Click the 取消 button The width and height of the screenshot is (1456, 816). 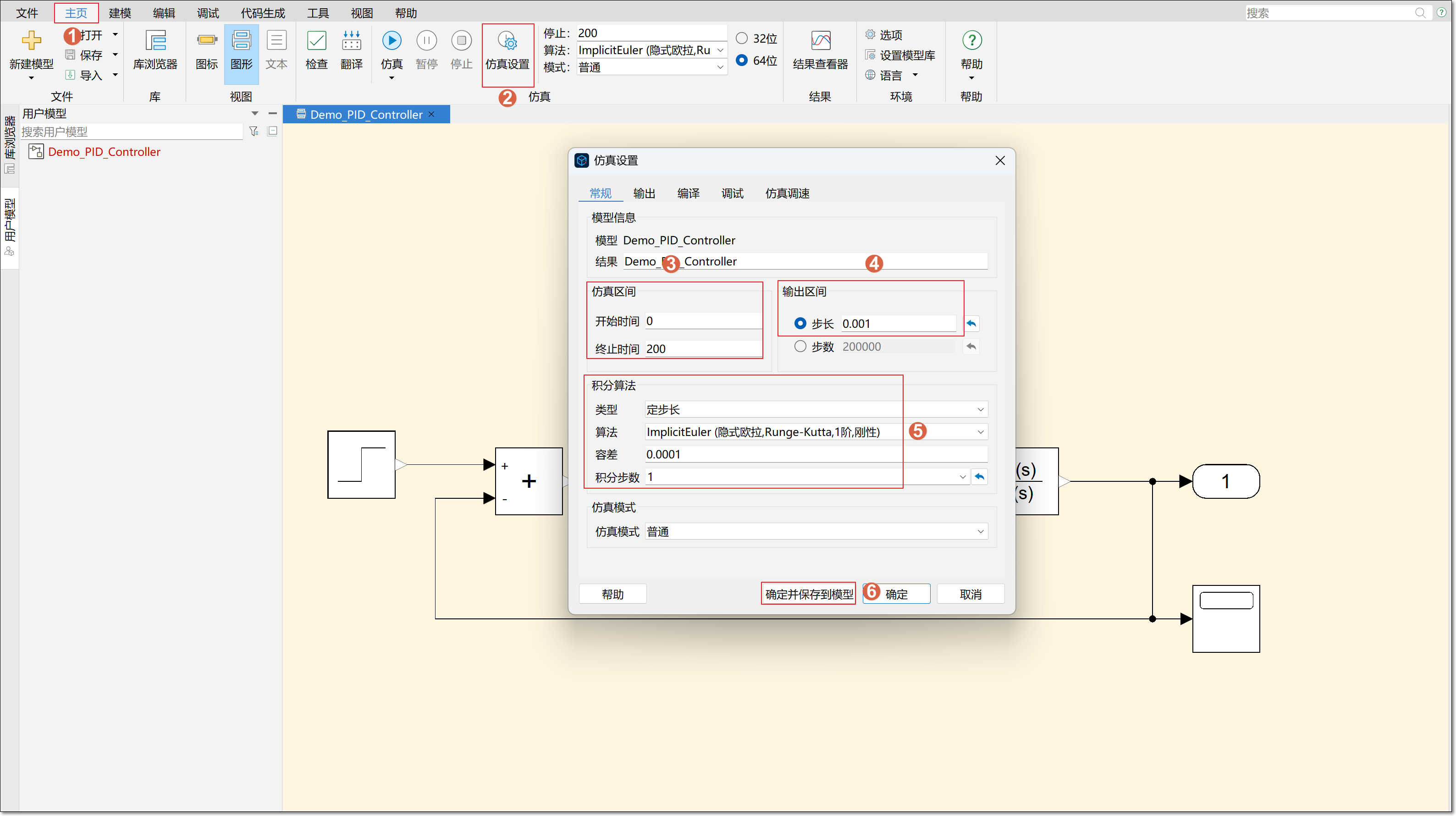coord(970,594)
